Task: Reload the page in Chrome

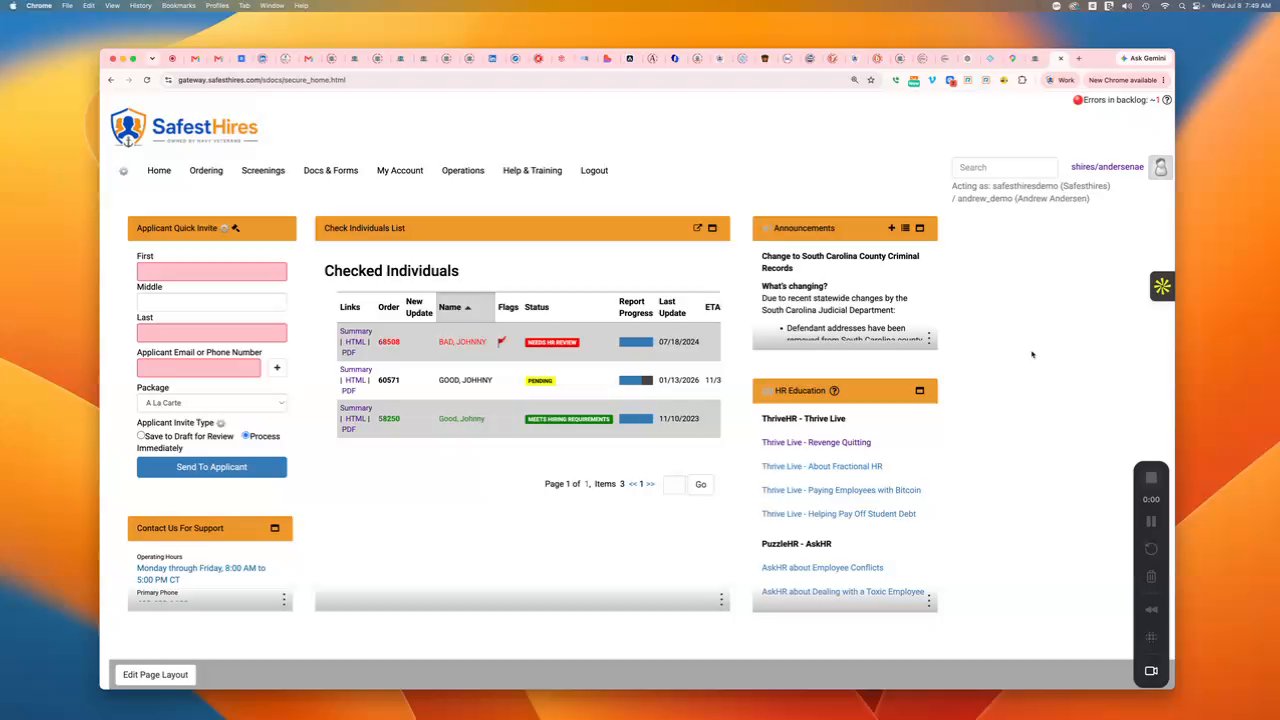Action: (x=147, y=80)
